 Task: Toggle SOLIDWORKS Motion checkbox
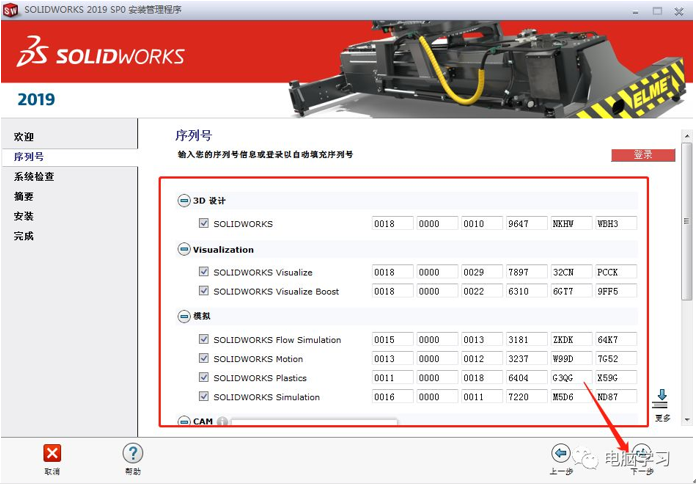[204, 358]
